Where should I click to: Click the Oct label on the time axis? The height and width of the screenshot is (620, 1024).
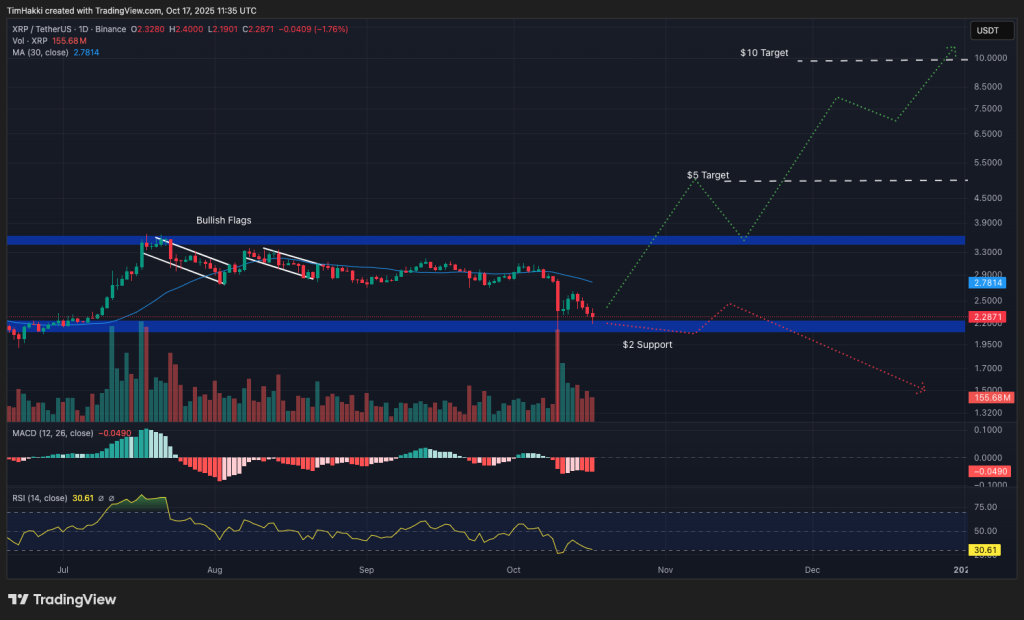pyautogui.click(x=514, y=569)
